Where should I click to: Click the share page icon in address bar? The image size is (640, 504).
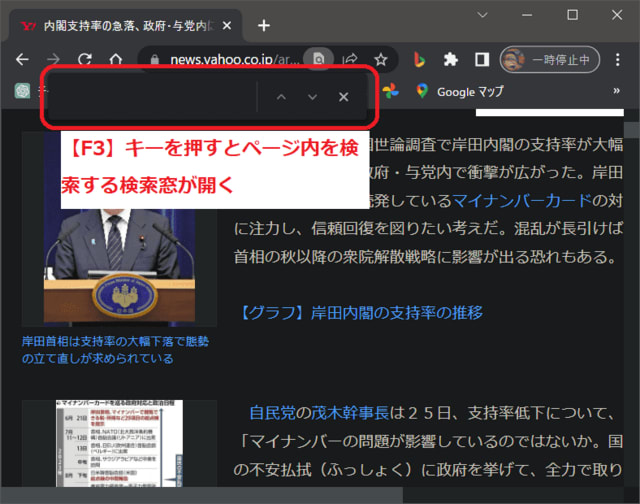pyautogui.click(x=351, y=60)
